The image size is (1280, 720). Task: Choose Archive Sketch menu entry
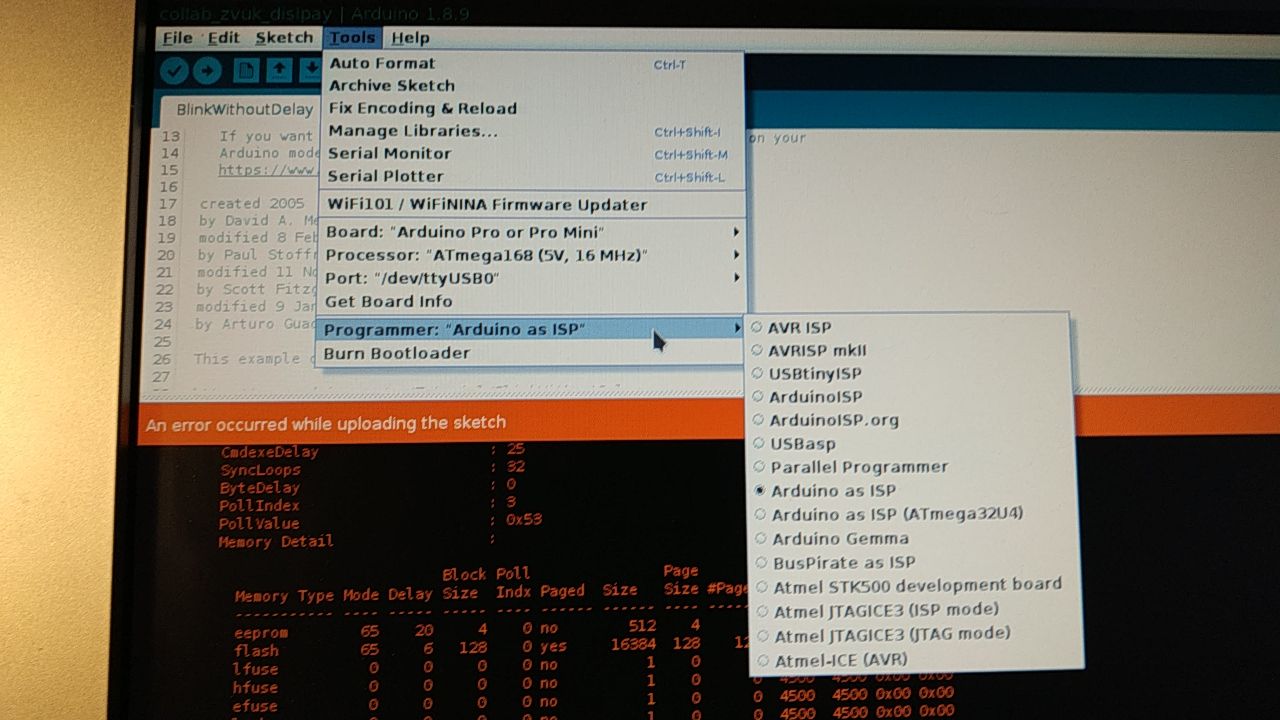(531, 86)
